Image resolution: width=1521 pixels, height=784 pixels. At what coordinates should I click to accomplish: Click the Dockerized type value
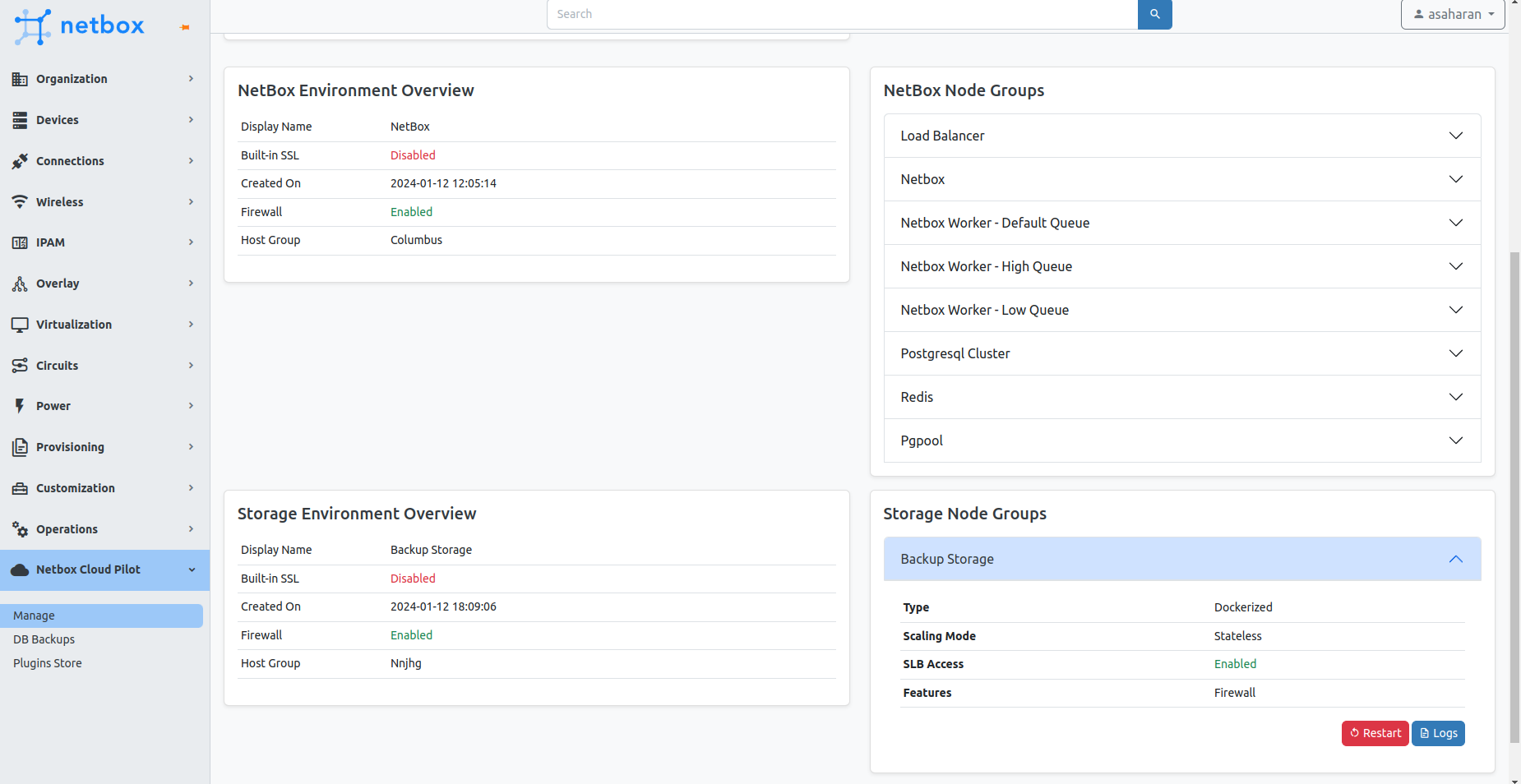[x=1243, y=607]
